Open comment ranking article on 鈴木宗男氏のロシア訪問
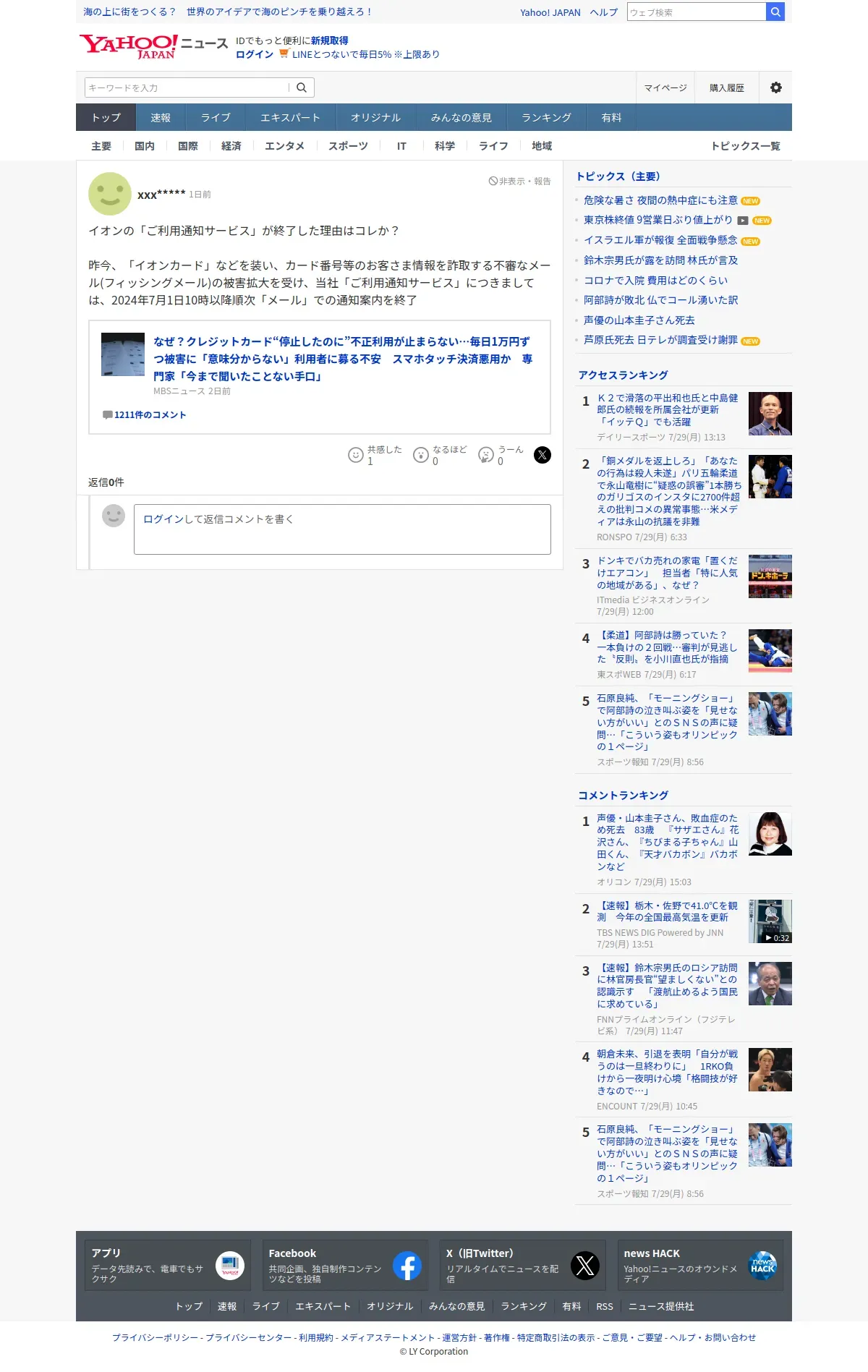 [x=668, y=986]
